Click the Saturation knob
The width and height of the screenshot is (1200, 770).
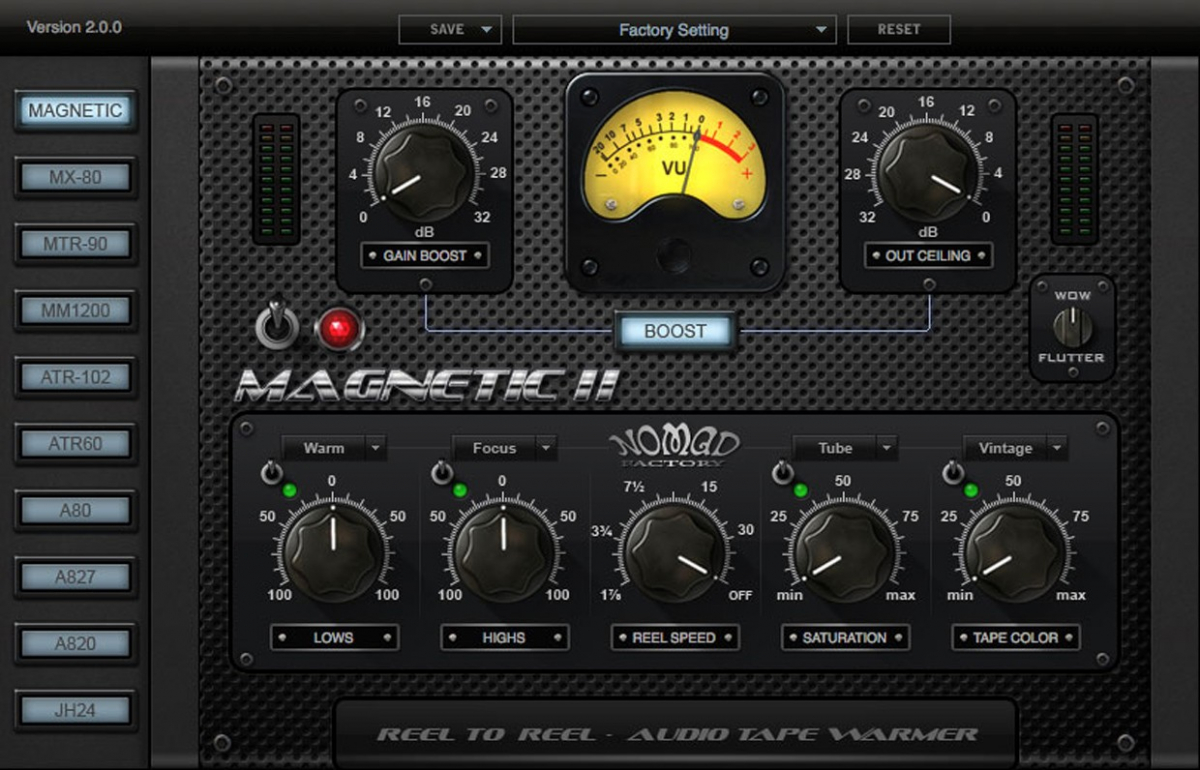[x=844, y=554]
